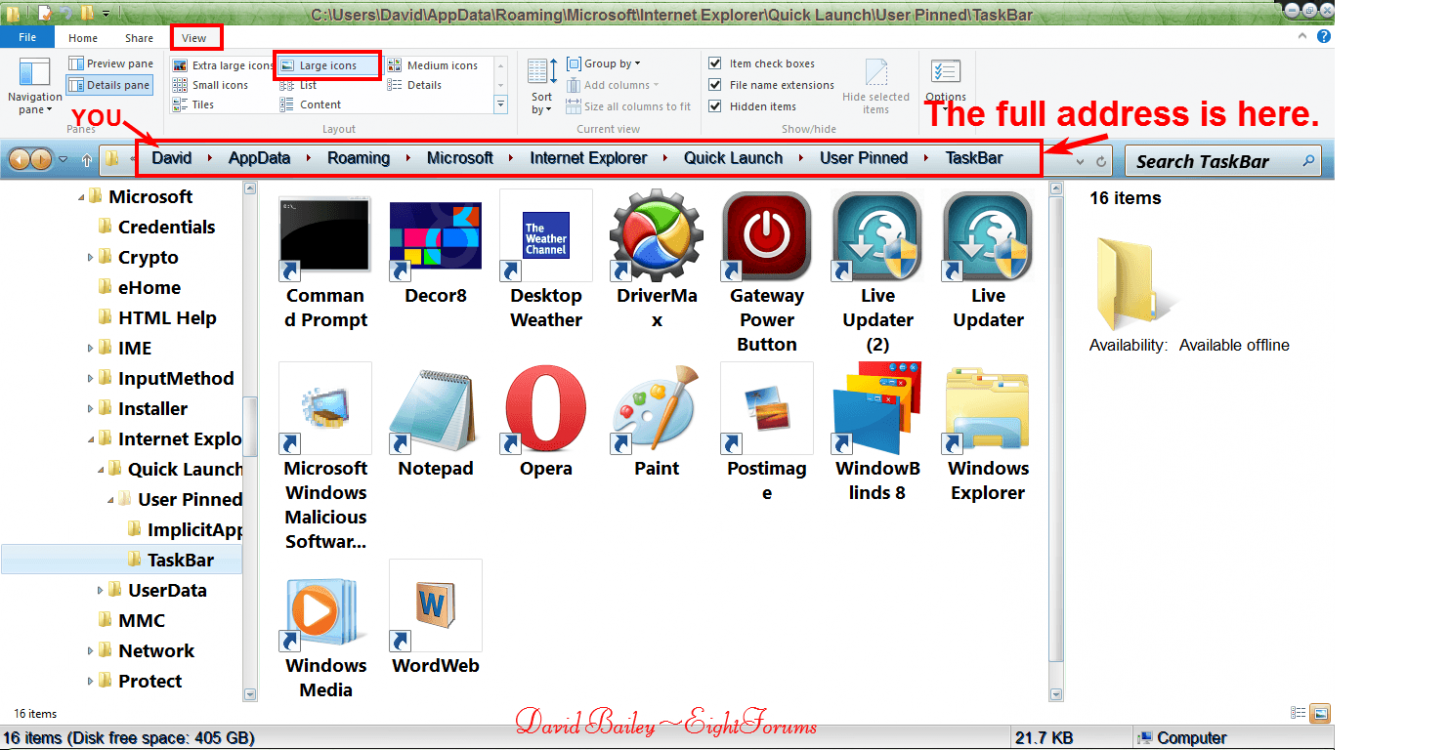
Task: Choose Tiles layout
Action: coord(193,104)
